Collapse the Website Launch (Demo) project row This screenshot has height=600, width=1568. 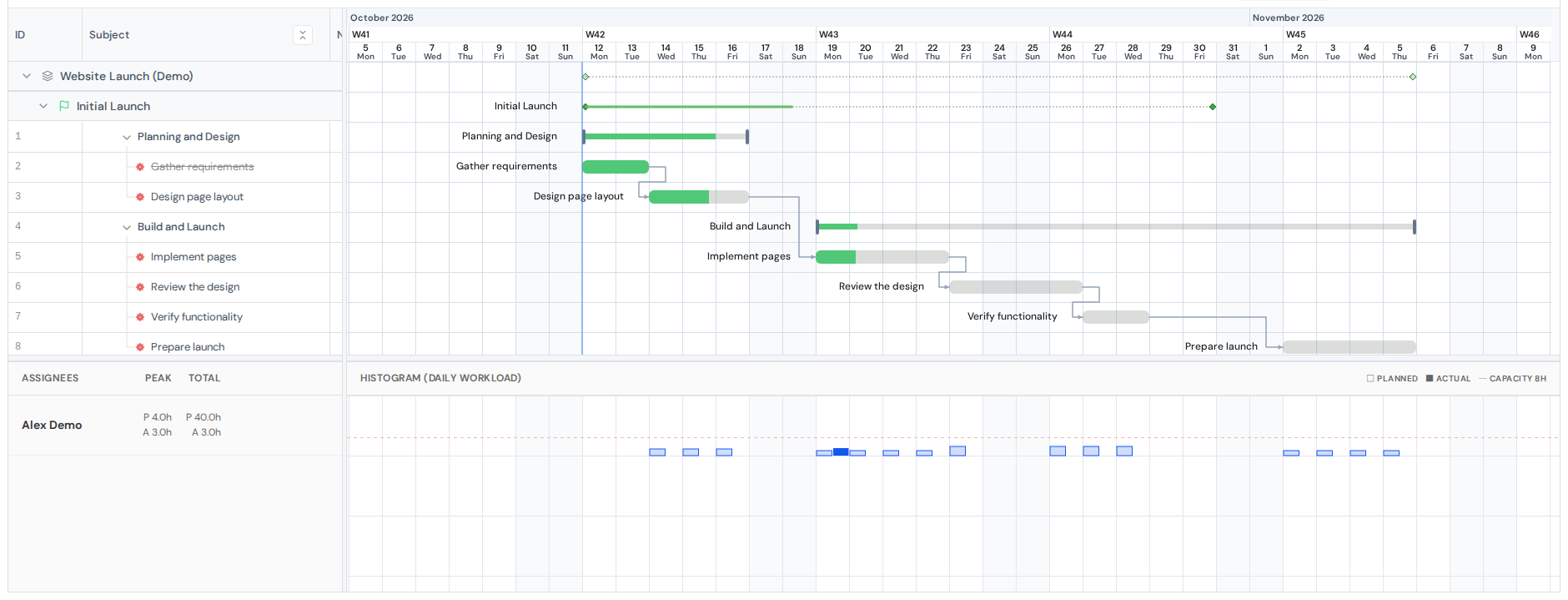[27, 76]
